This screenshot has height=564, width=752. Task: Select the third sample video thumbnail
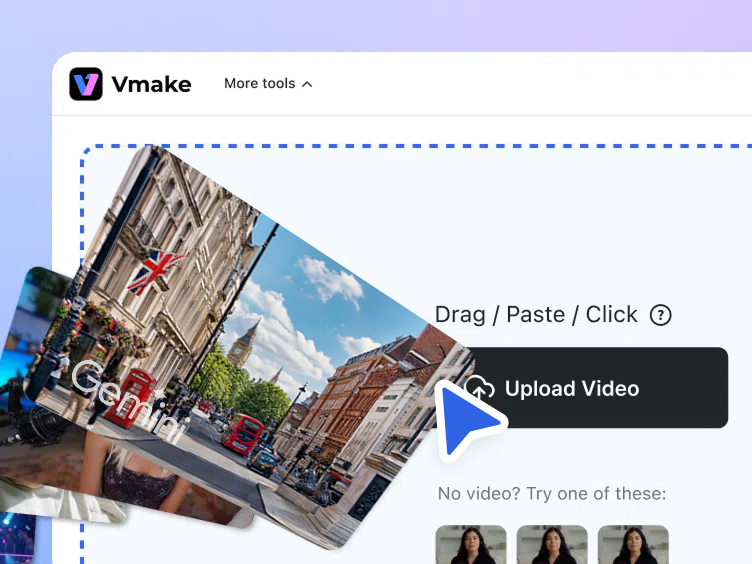tap(633, 544)
